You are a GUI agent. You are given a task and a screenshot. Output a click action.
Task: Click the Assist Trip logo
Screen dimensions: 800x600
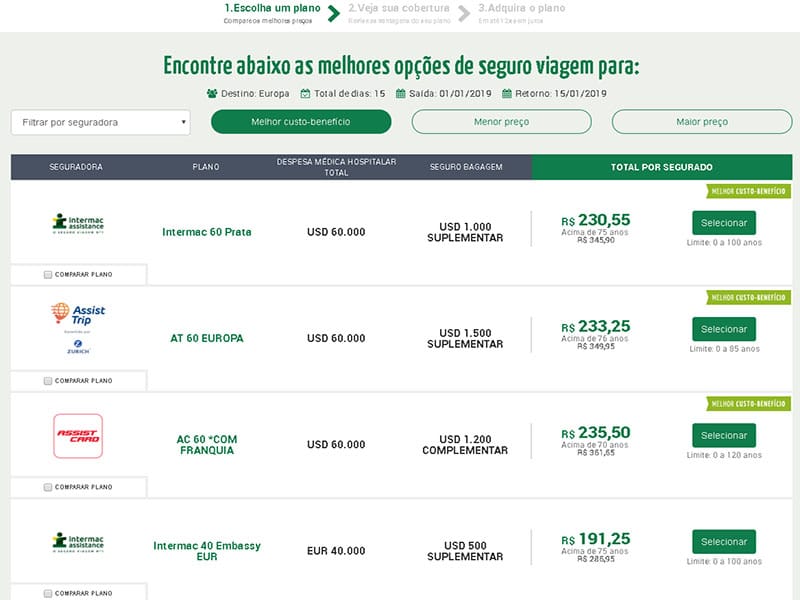pyautogui.click(x=78, y=313)
